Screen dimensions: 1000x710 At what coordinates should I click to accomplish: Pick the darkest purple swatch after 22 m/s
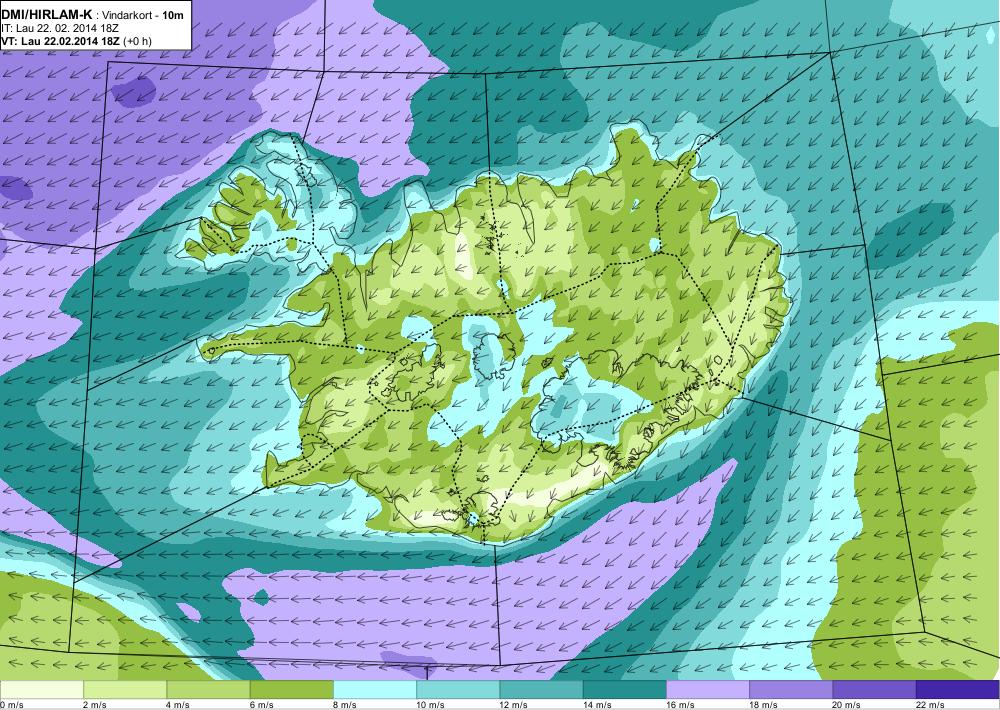point(958,690)
